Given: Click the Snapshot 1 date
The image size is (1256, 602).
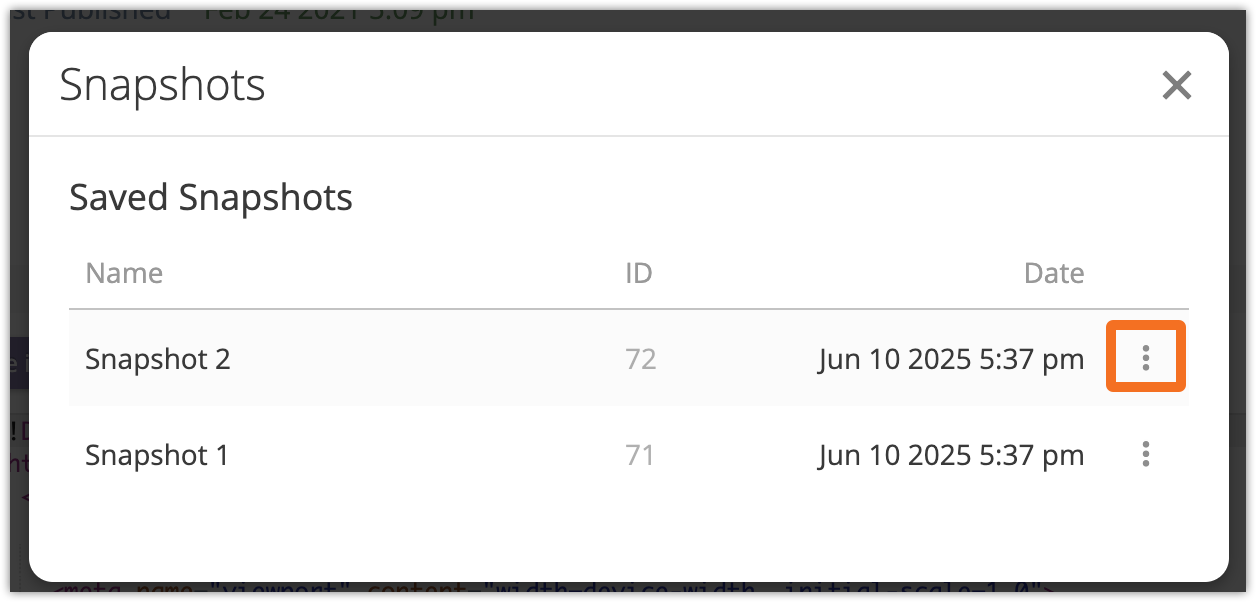Looking at the screenshot, I should [950, 456].
